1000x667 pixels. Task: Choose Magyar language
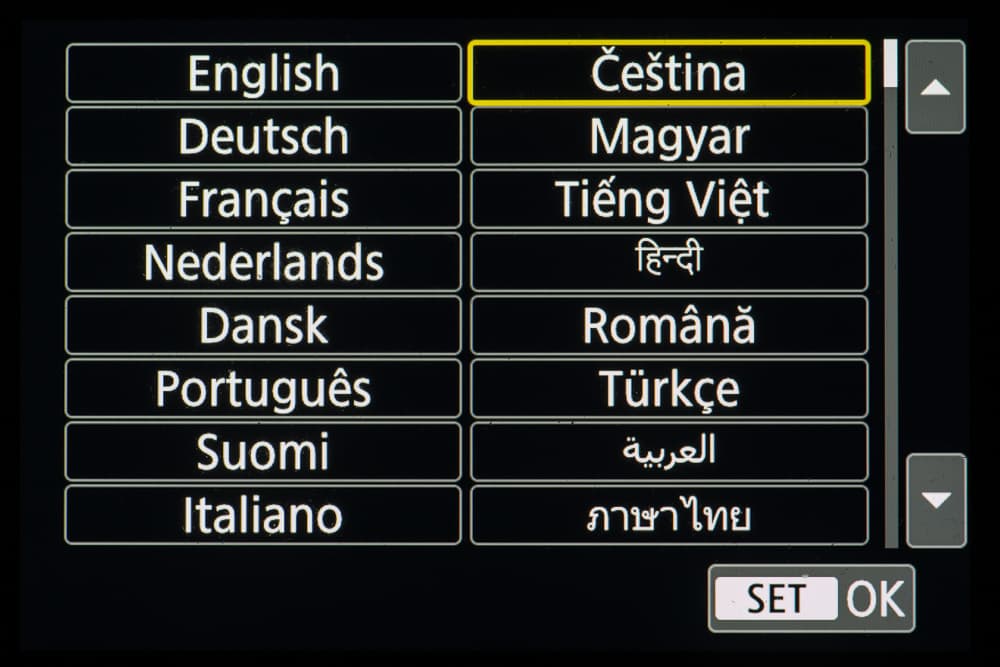click(668, 136)
